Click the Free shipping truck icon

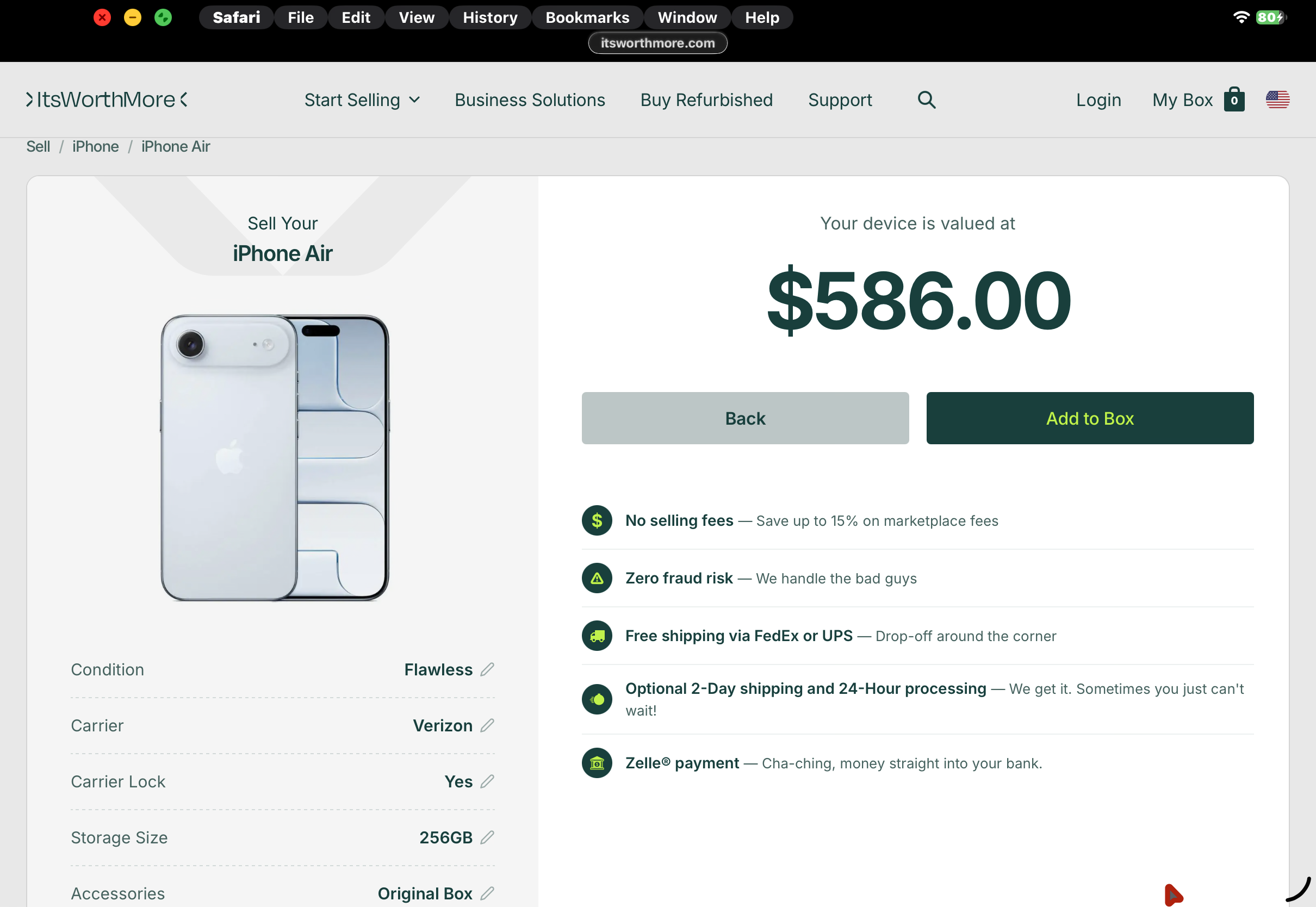pos(597,636)
